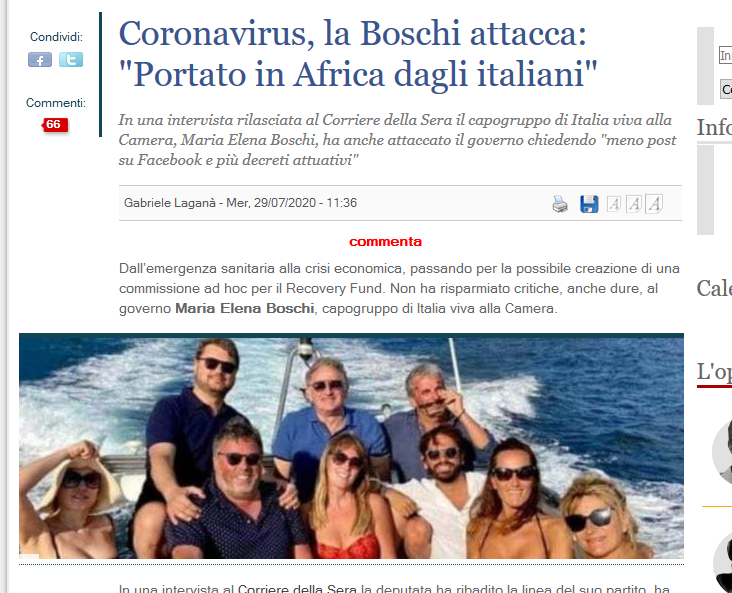Click the article headline about Boschi
The image size is (732, 593).
[x=358, y=54]
